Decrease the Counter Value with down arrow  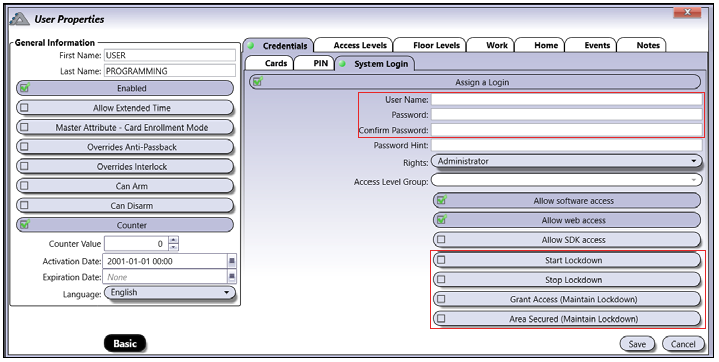click(x=173, y=247)
